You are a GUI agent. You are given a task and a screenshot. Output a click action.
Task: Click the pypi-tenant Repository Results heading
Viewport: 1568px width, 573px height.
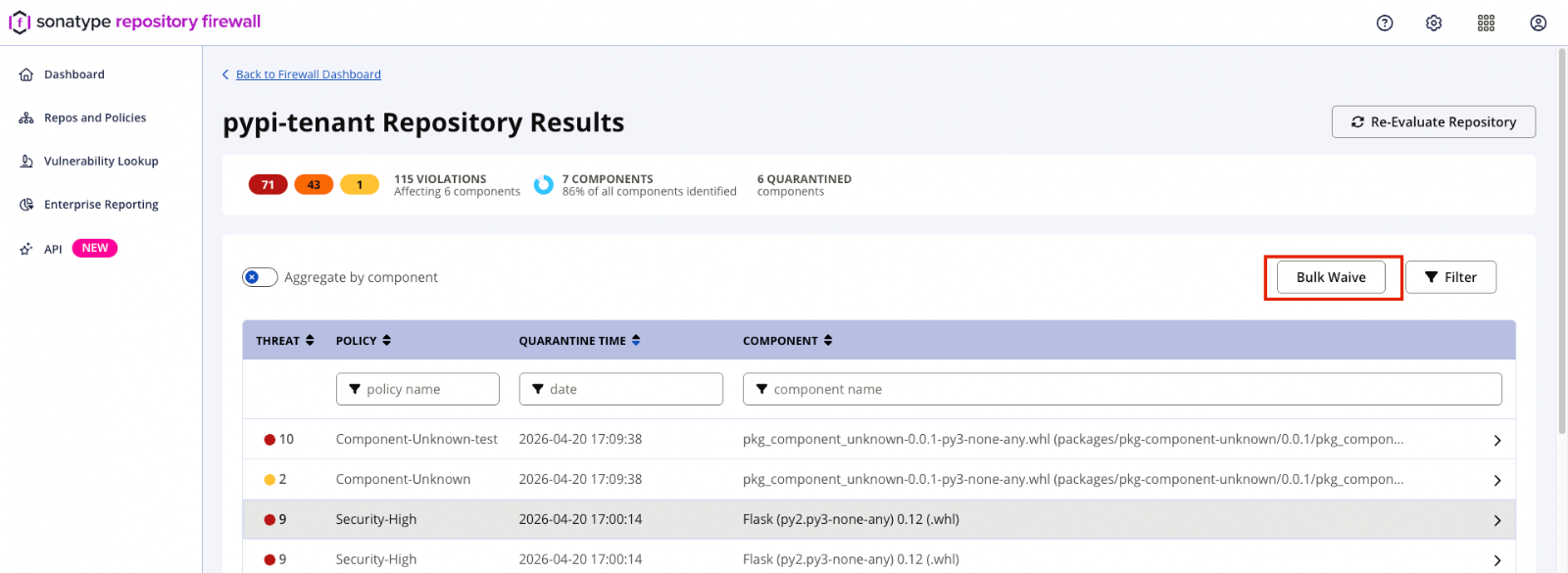pyautogui.click(x=423, y=122)
